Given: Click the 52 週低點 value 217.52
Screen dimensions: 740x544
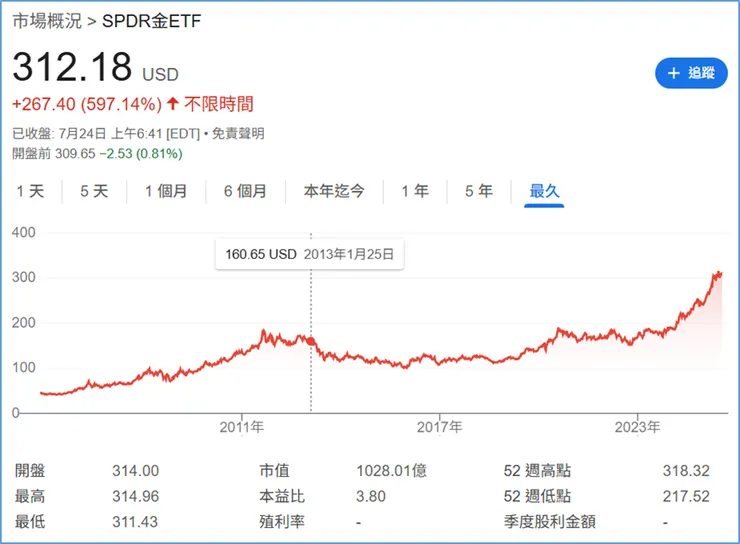Looking at the screenshot, I should coord(686,496).
